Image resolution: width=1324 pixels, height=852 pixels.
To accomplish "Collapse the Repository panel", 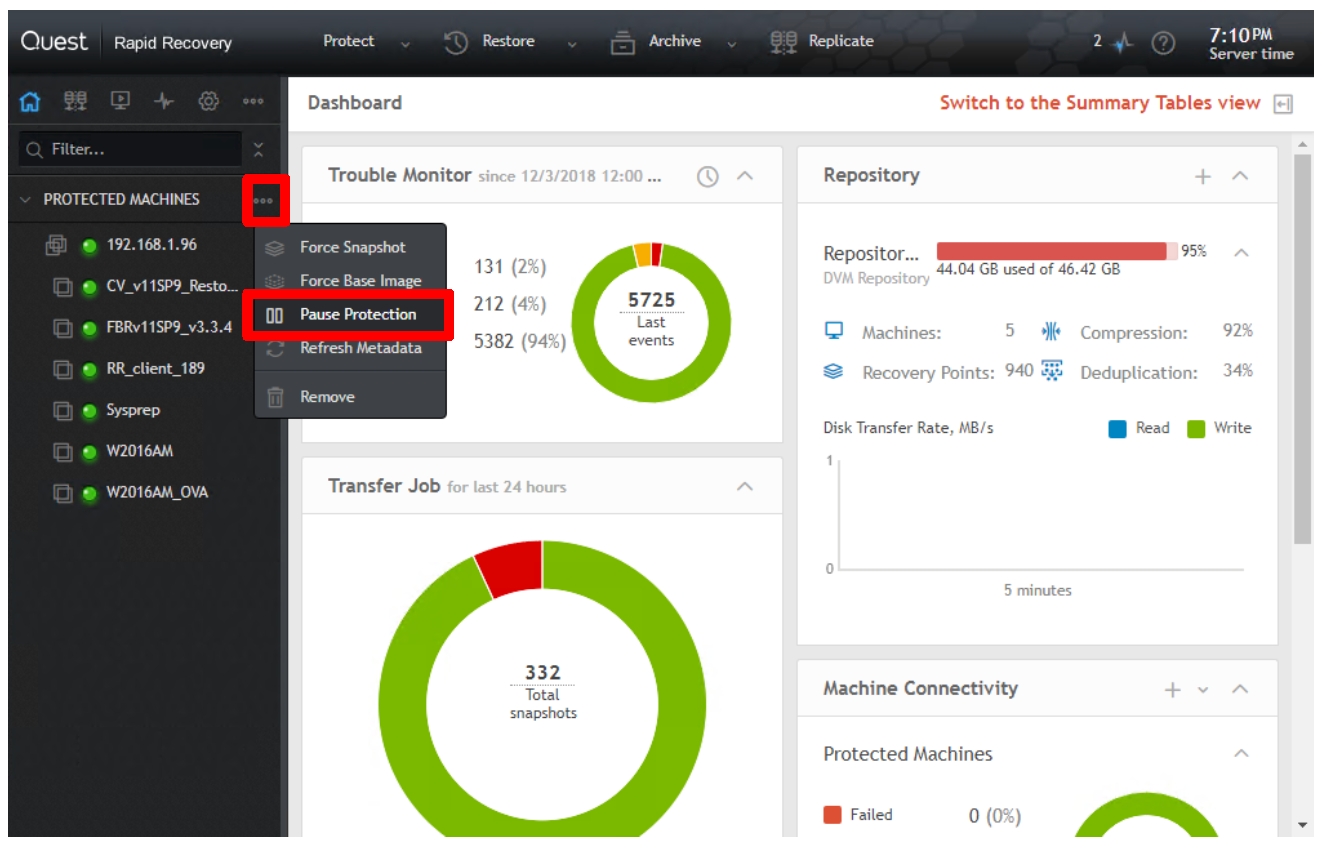I will pyautogui.click(x=1240, y=176).
